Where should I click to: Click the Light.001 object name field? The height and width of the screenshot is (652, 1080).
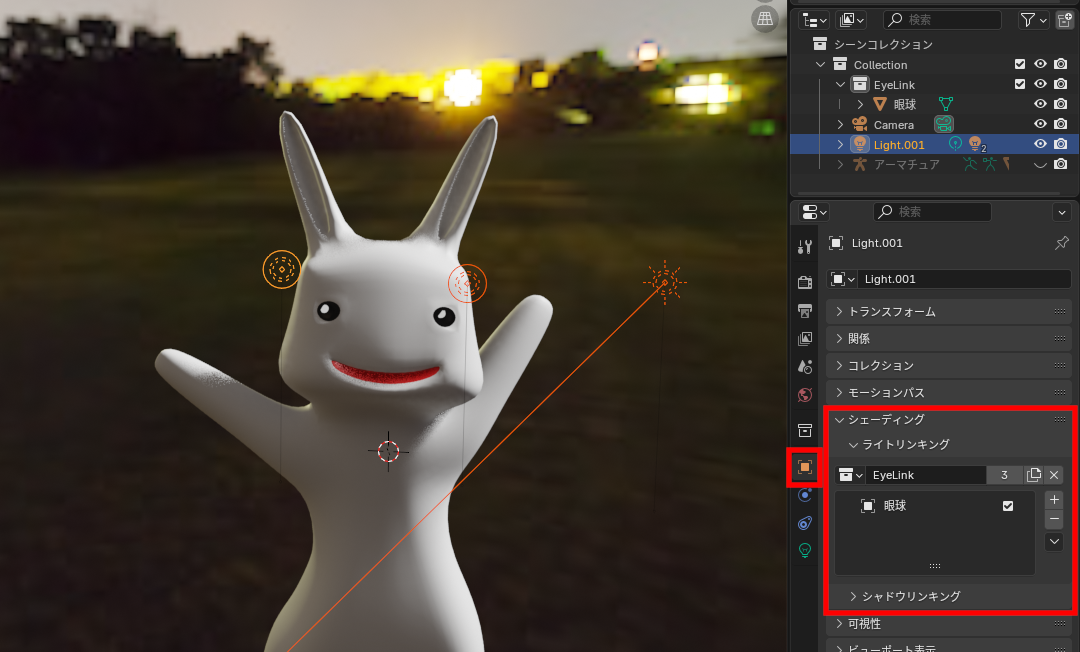click(x=964, y=279)
